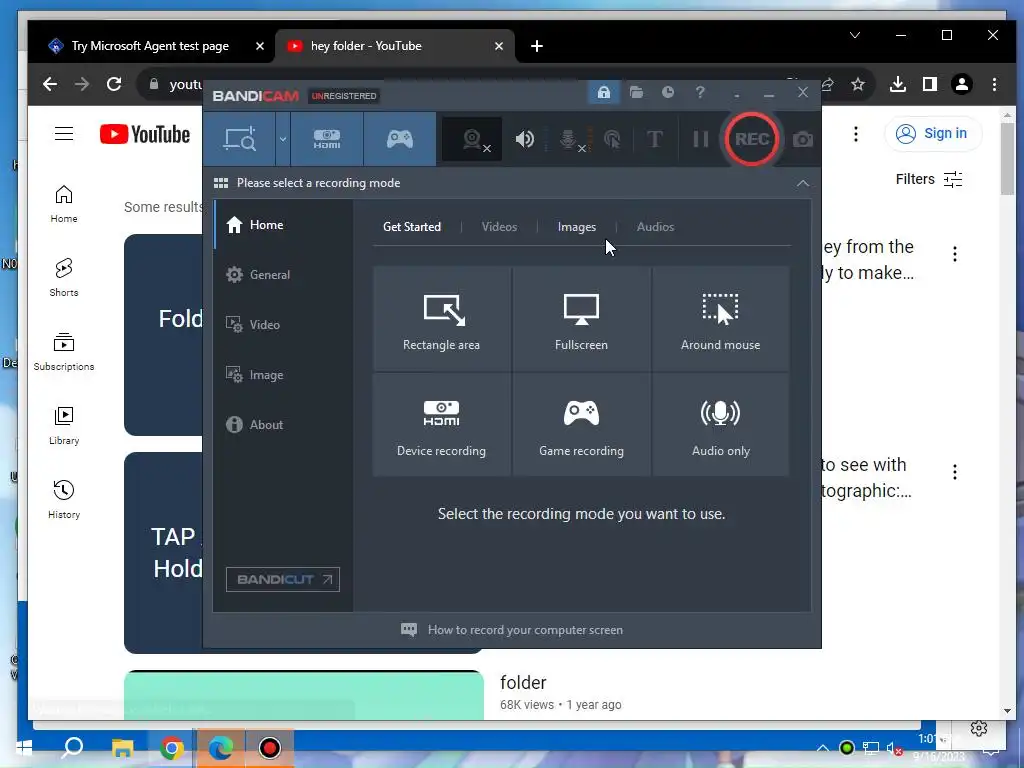Toggle mouse click effect icon in Bandicam

(612, 139)
